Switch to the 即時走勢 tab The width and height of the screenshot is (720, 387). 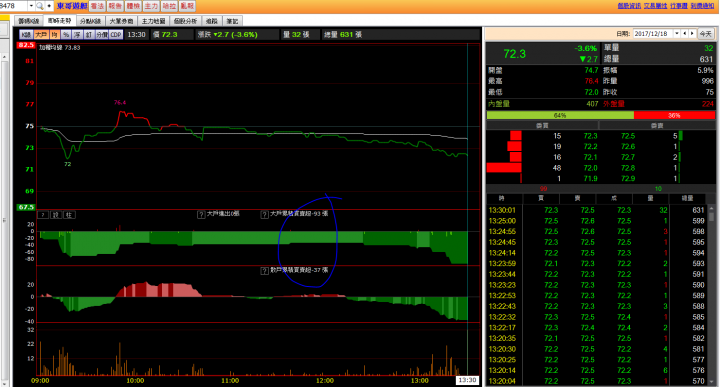click(60, 21)
